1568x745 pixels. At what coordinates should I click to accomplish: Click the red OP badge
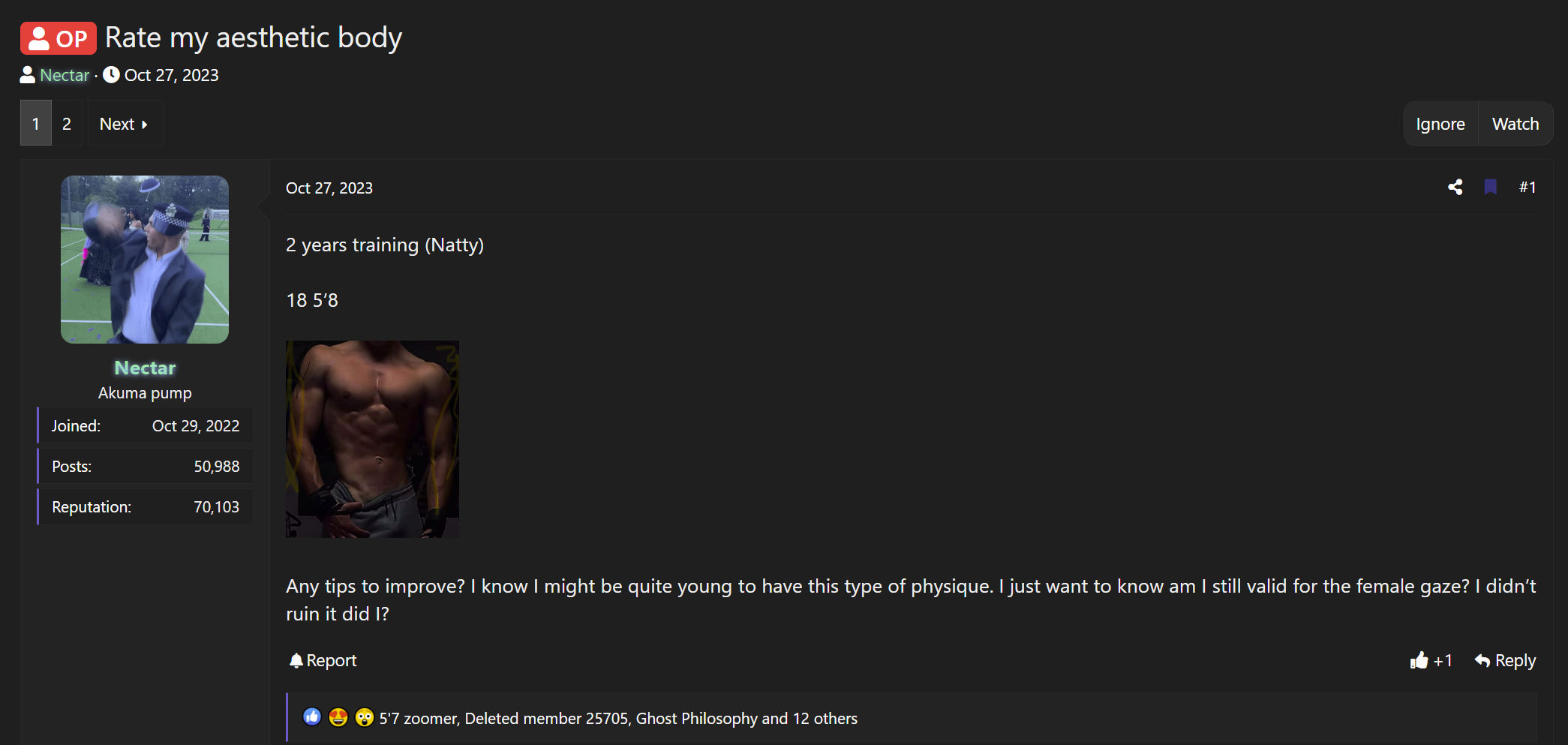[x=59, y=38]
